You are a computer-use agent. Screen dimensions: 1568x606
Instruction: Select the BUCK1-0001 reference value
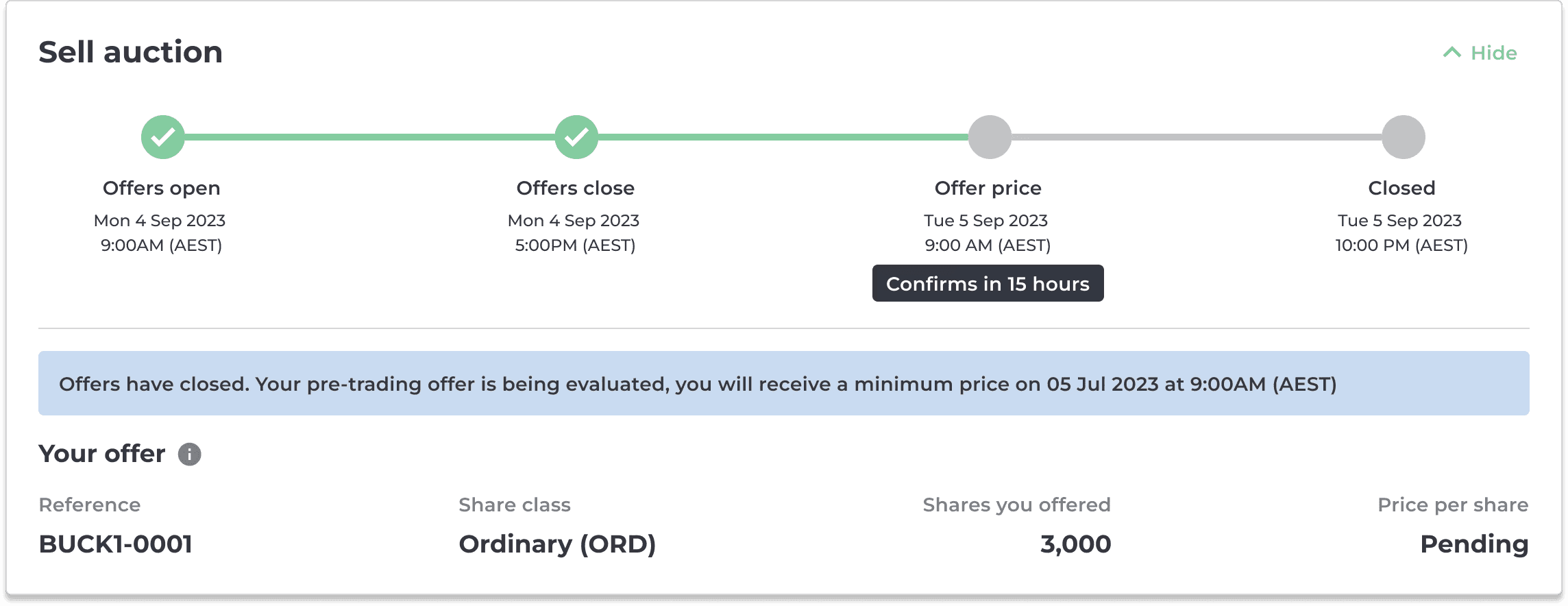(116, 544)
